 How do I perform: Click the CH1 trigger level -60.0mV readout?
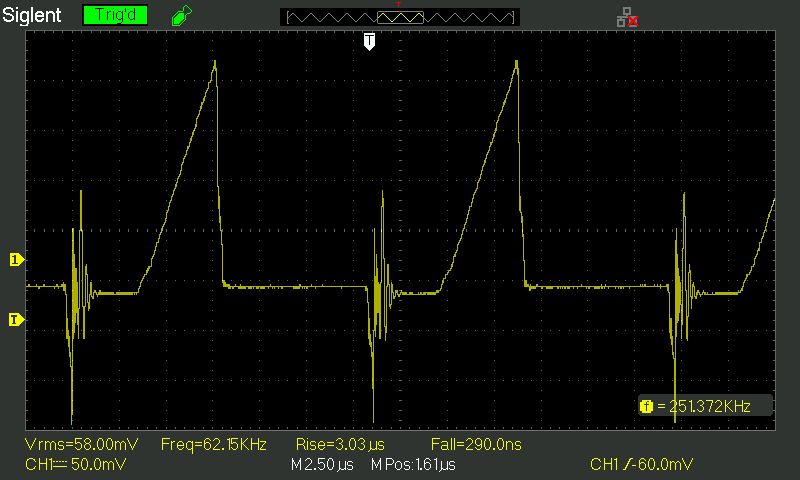(x=641, y=464)
